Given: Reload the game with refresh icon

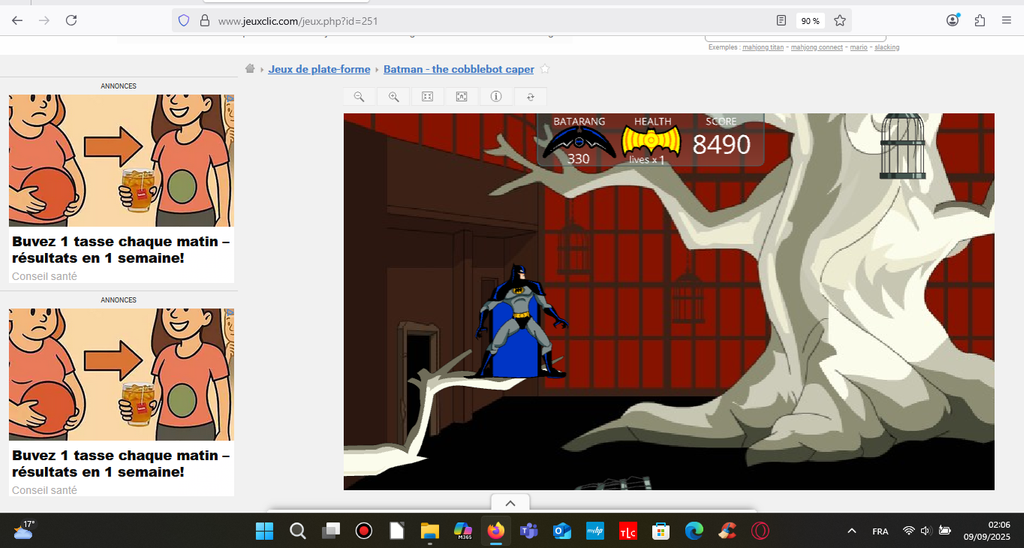Looking at the screenshot, I should click(530, 97).
